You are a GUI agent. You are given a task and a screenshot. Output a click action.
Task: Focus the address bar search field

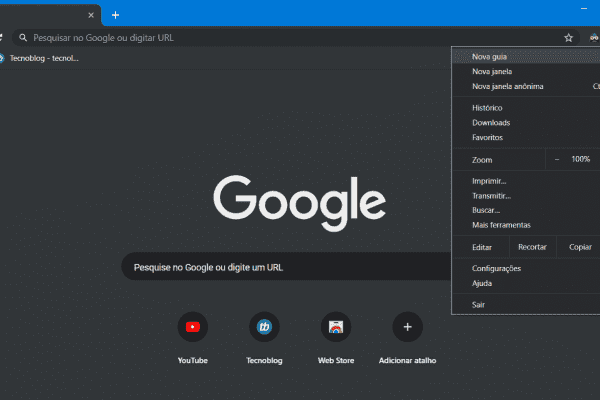295,38
